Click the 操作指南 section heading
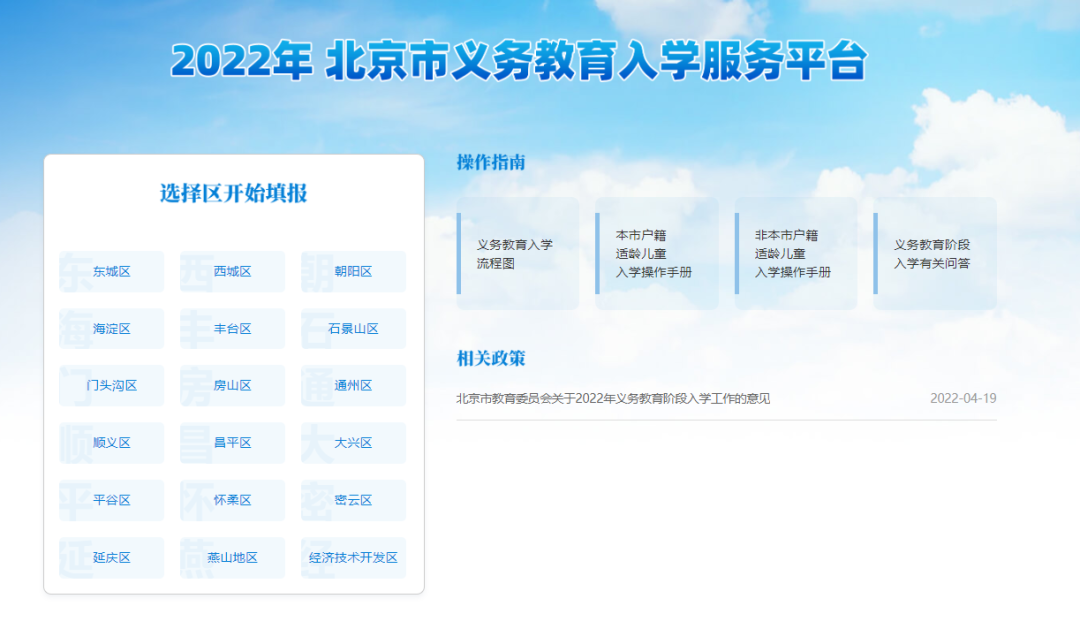 [x=491, y=163]
